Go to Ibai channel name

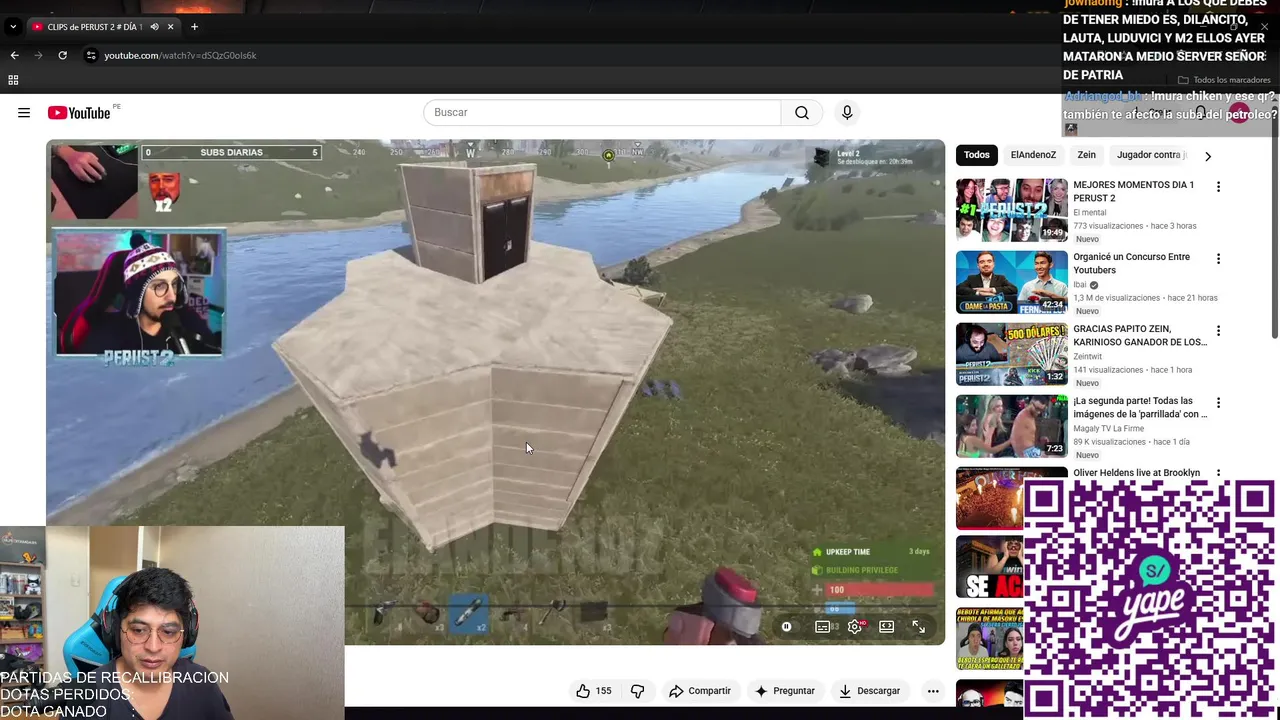(1080, 285)
